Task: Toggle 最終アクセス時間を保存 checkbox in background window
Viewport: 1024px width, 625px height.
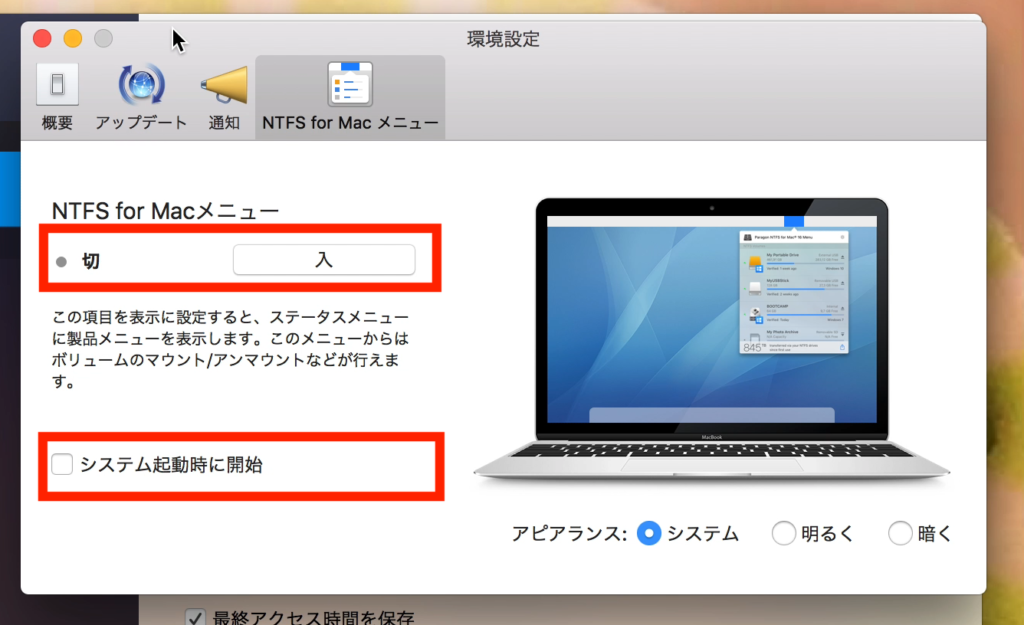Action: tap(195, 617)
